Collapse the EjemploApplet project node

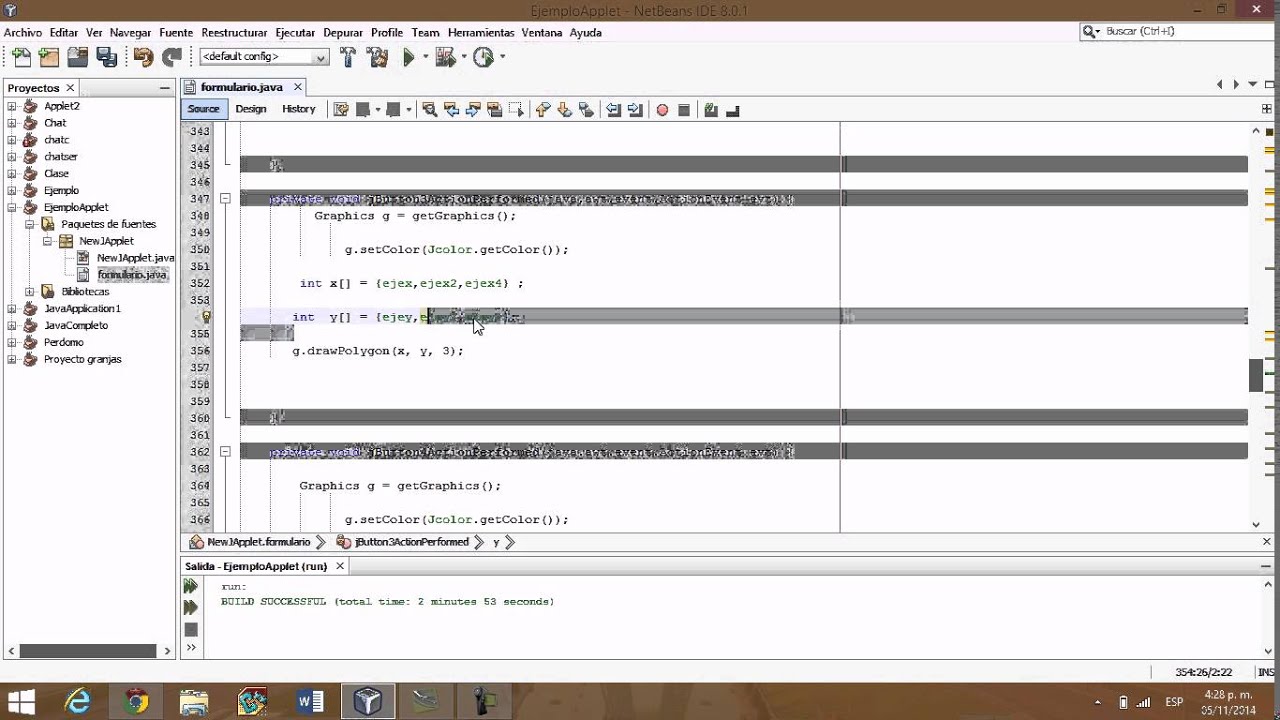(12, 207)
